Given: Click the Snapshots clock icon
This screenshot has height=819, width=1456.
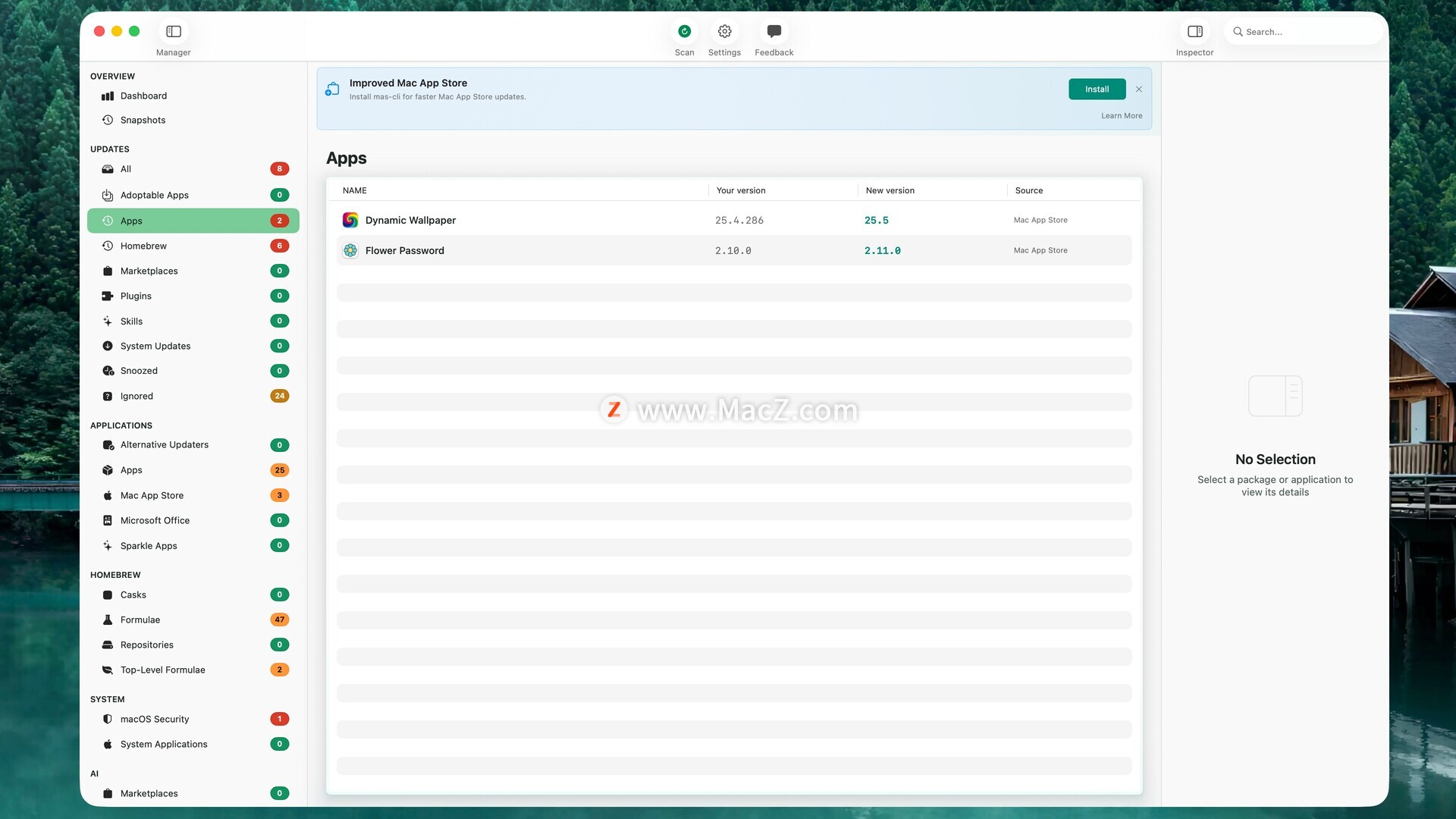Looking at the screenshot, I should 108,120.
